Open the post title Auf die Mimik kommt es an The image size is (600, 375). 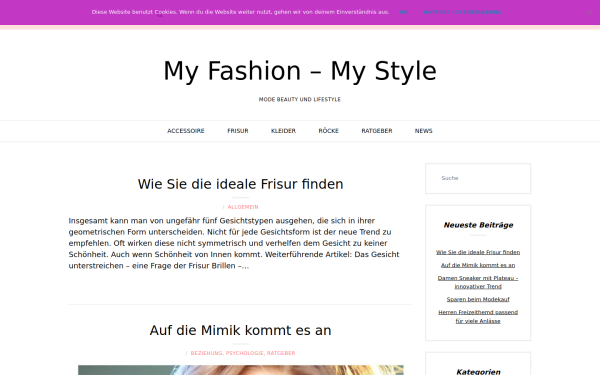coord(240,330)
